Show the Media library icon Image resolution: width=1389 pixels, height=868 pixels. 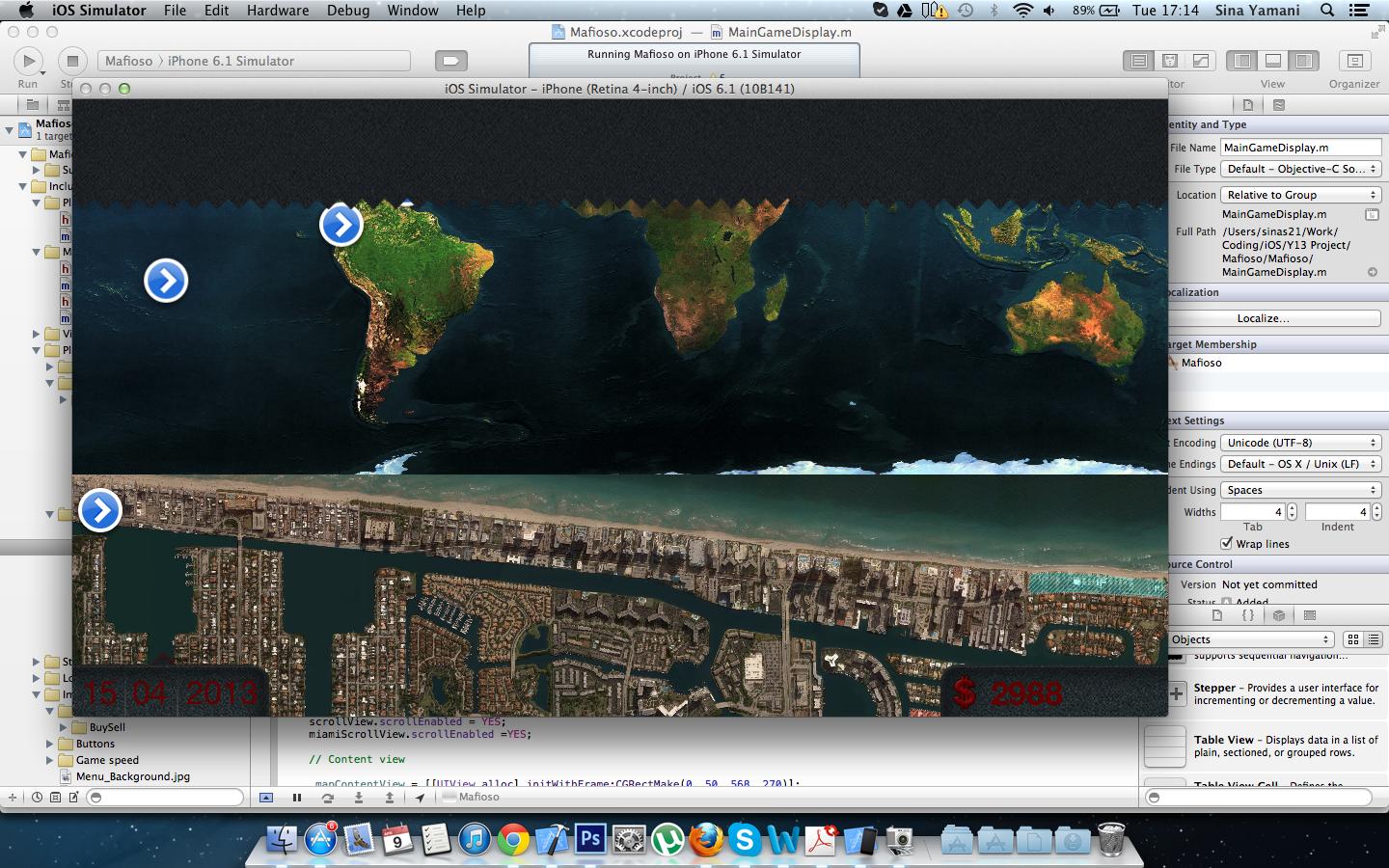point(1310,615)
